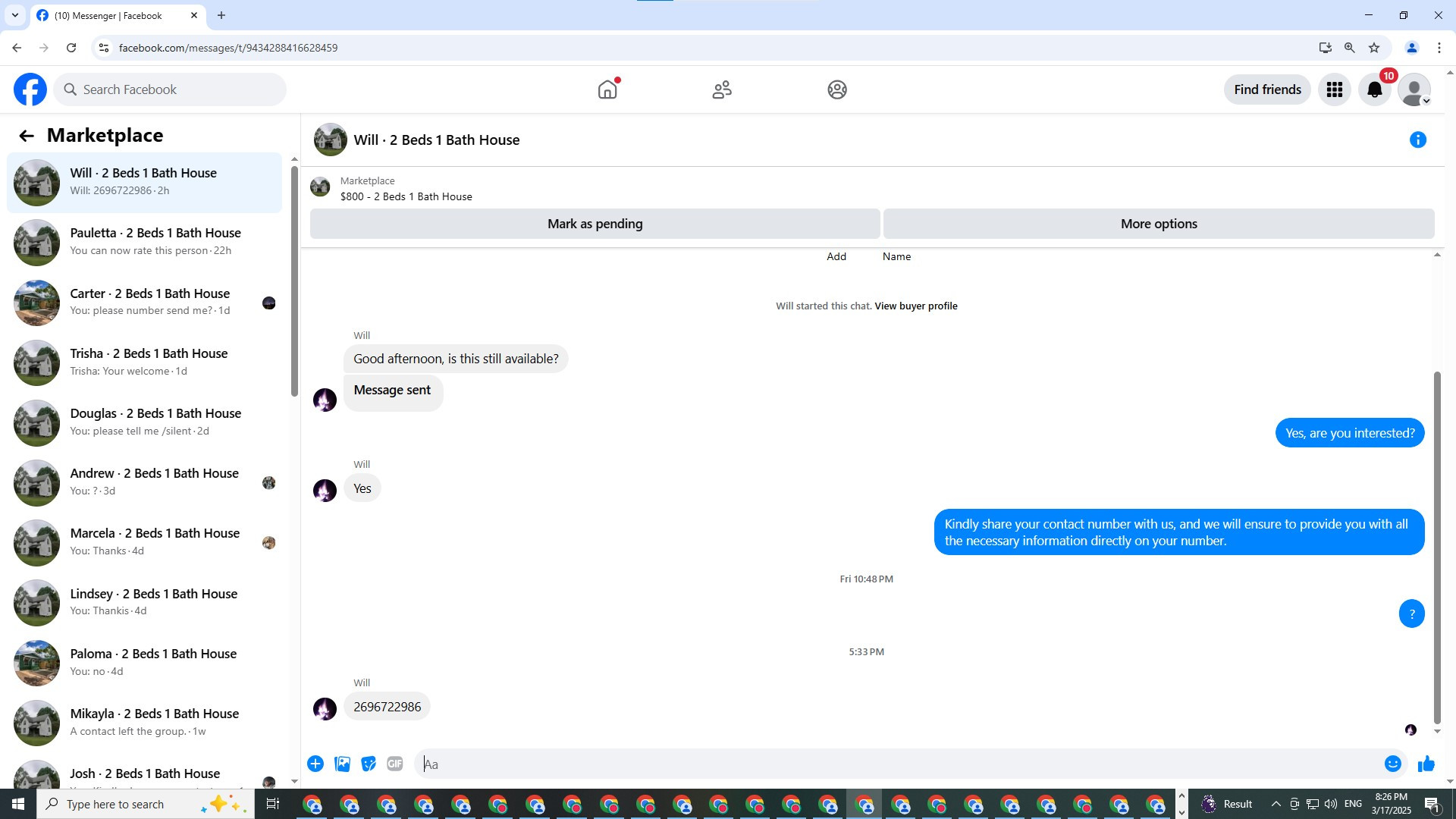Image resolution: width=1456 pixels, height=819 pixels.
Task: Choose a sticker in the composer
Action: 369,764
